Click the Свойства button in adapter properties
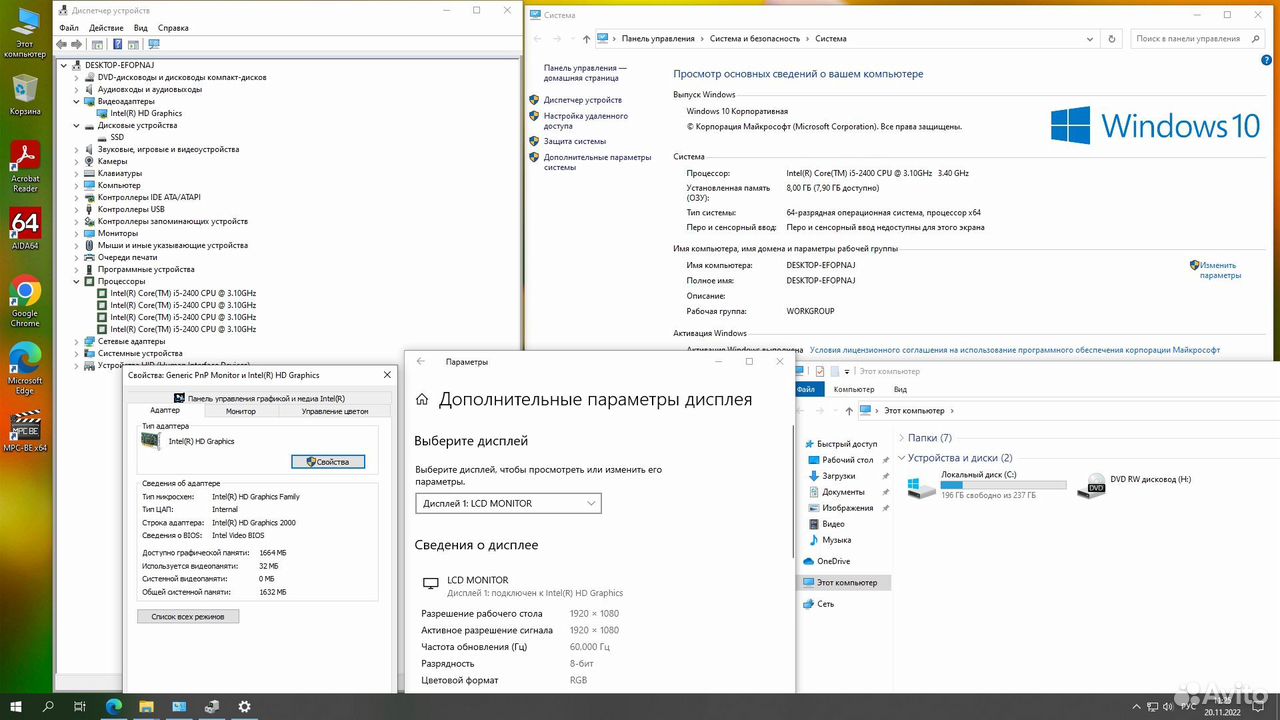 tap(328, 462)
